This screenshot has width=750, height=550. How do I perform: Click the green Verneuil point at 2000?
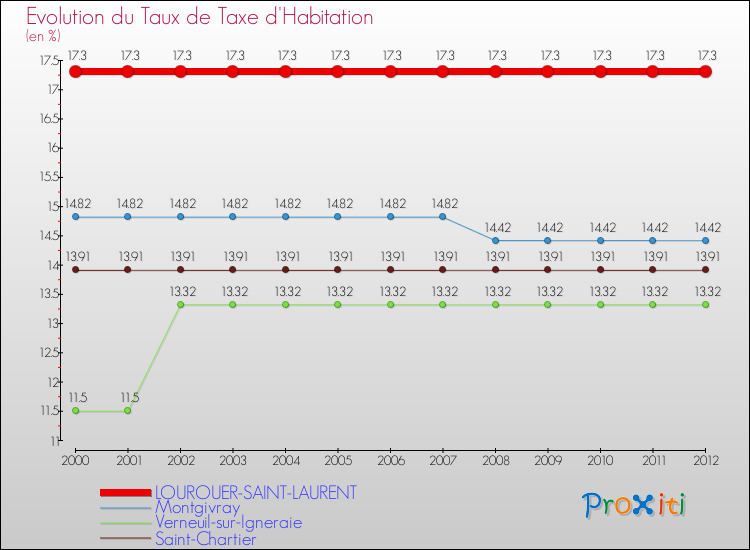point(76,411)
